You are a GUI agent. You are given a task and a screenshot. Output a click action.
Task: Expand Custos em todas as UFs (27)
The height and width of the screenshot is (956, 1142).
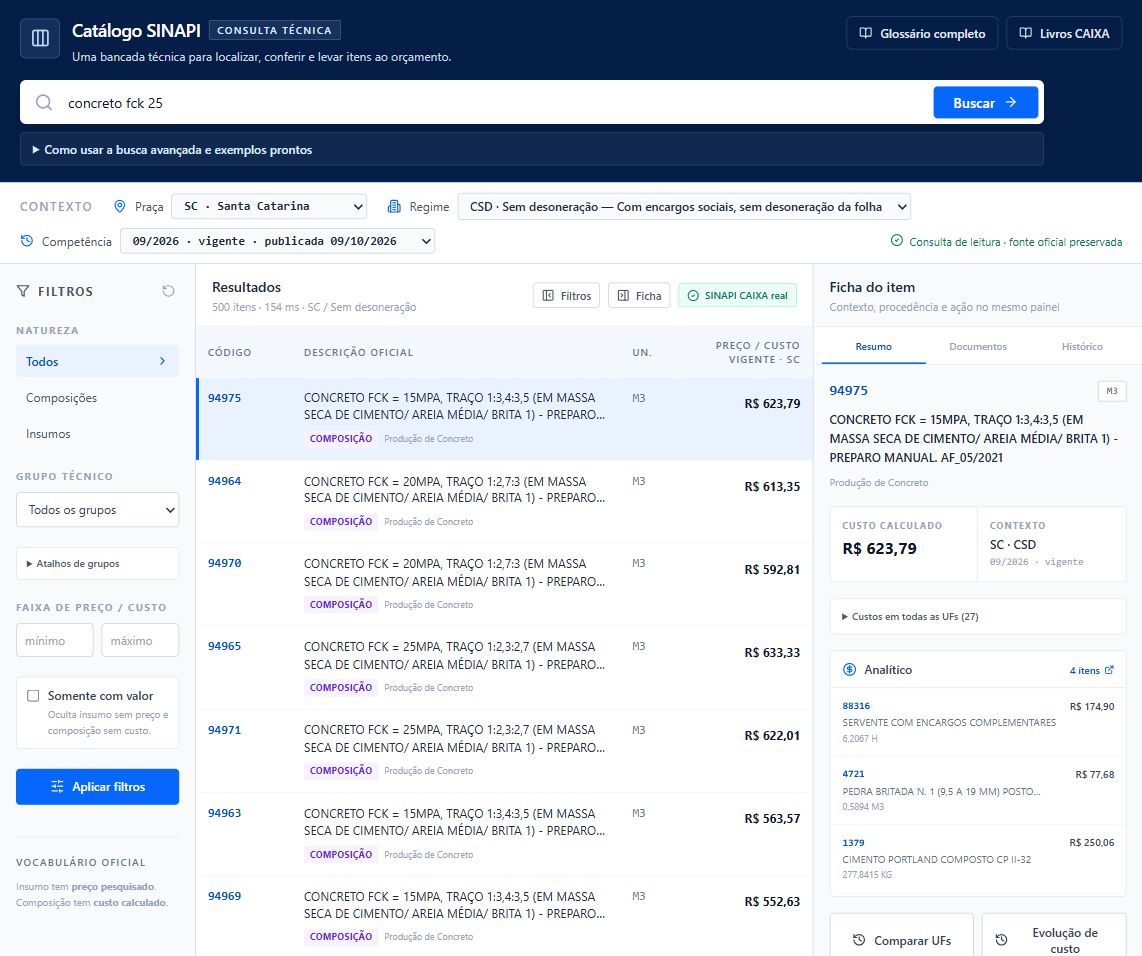click(978, 617)
